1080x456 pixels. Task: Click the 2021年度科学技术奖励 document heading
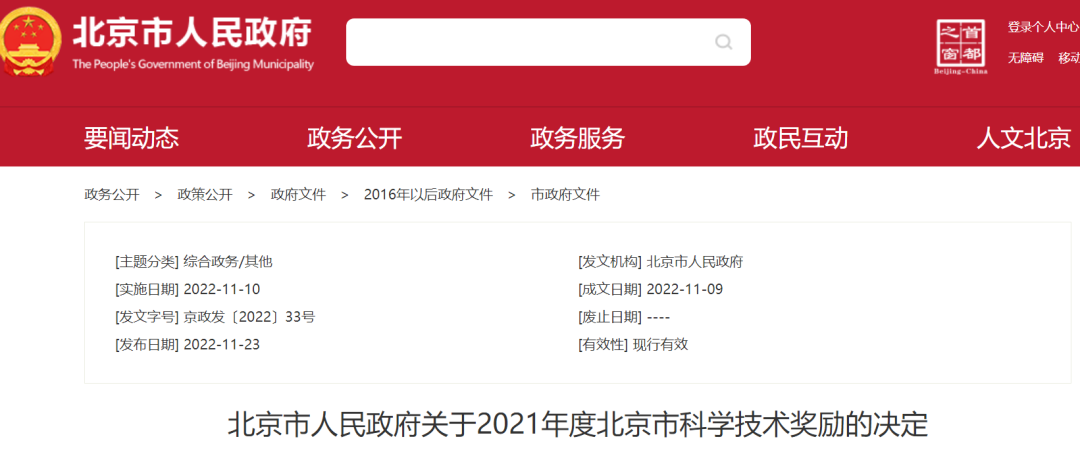[x=578, y=424]
